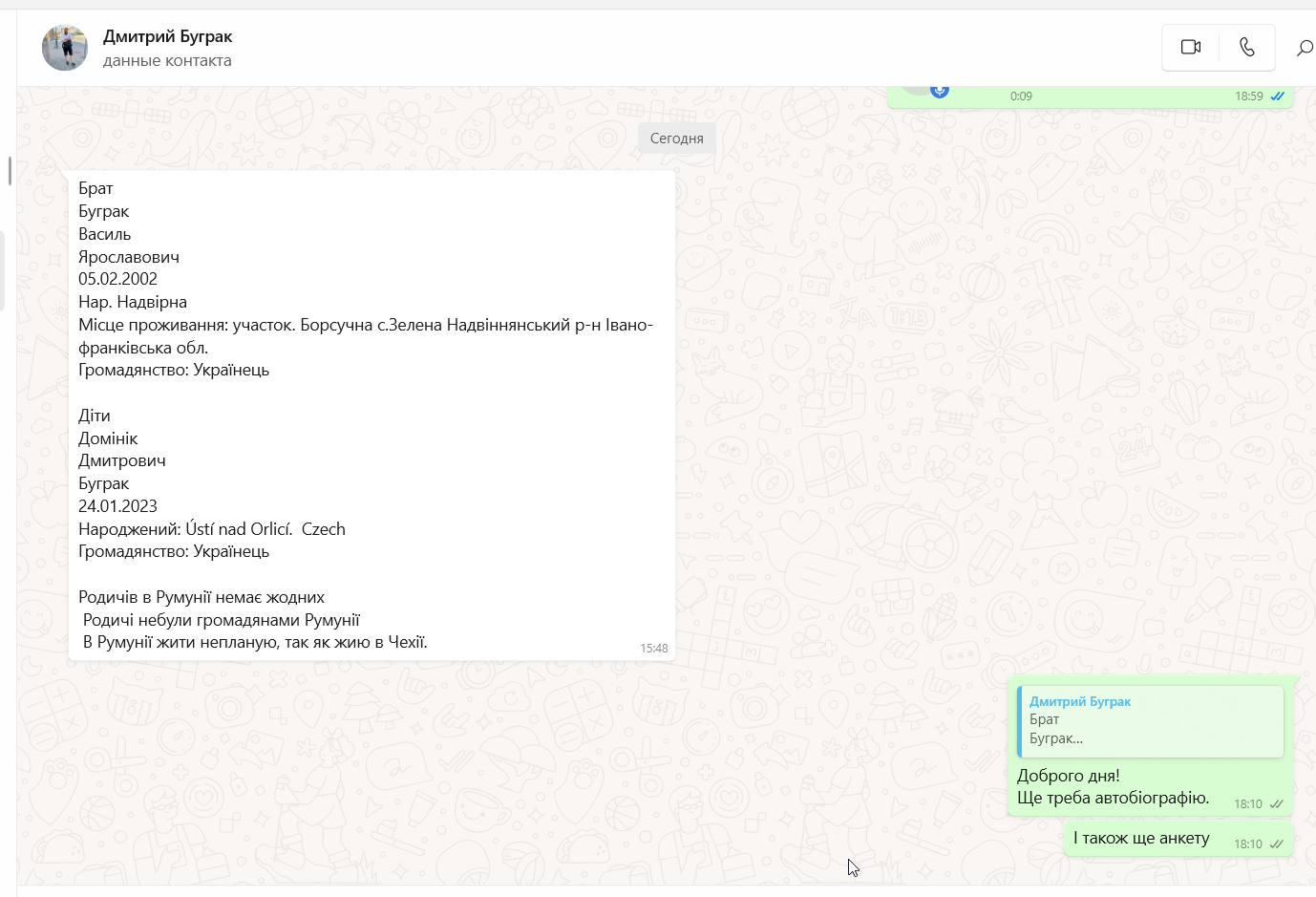Click the line 'Родичі небули громадянами Румунії'
The image size is (1316, 897).
click(x=221, y=620)
